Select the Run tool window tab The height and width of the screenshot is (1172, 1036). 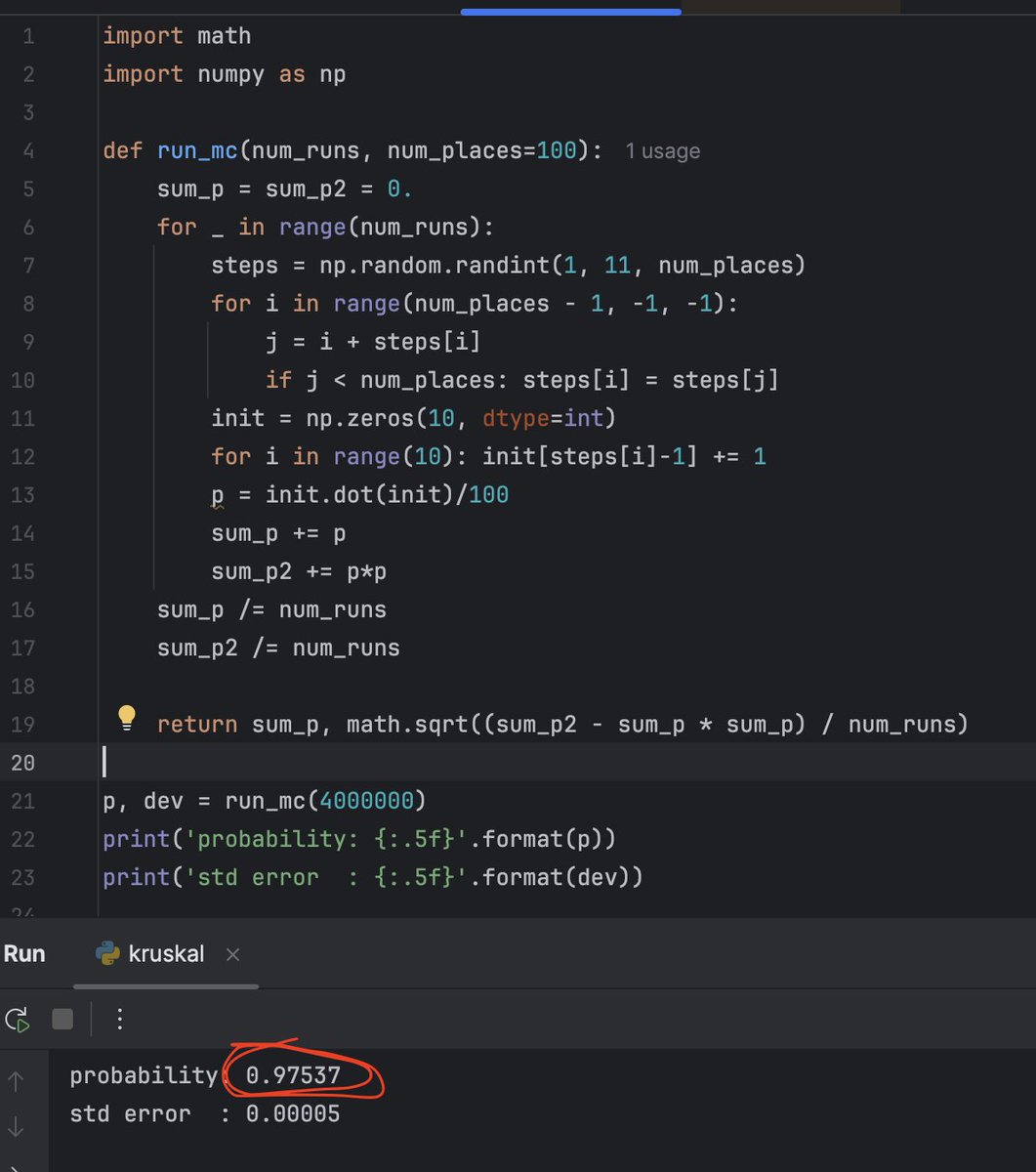coord(24,953)
